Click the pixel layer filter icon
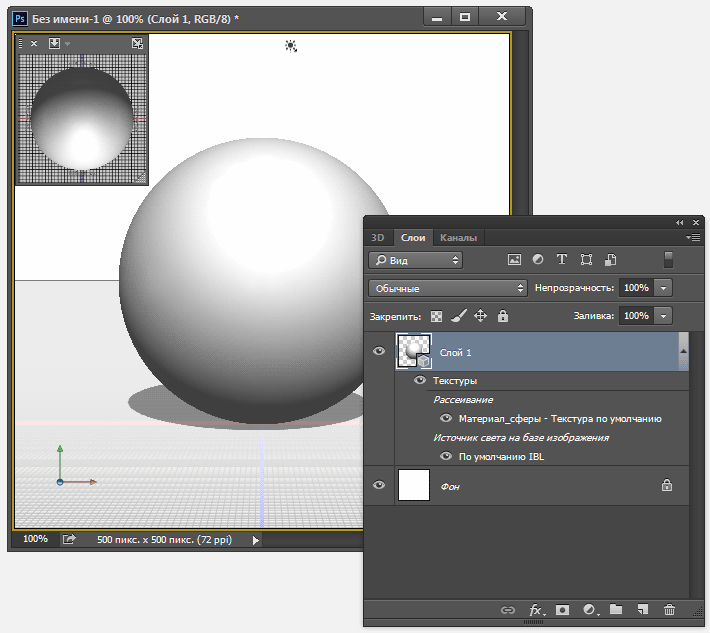710x633 pixels. 515,259
